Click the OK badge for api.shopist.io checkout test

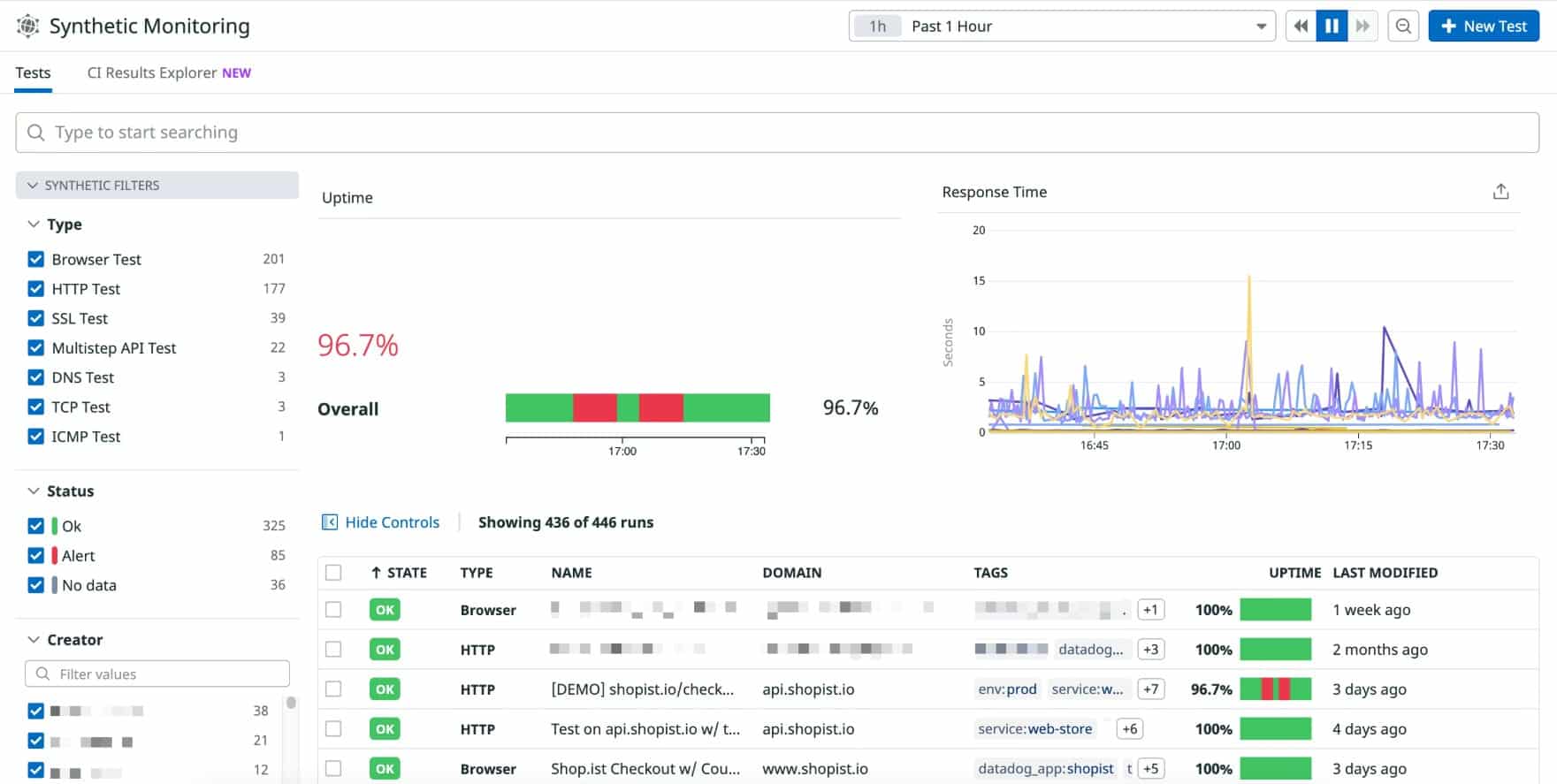click(x=385, y=689)
